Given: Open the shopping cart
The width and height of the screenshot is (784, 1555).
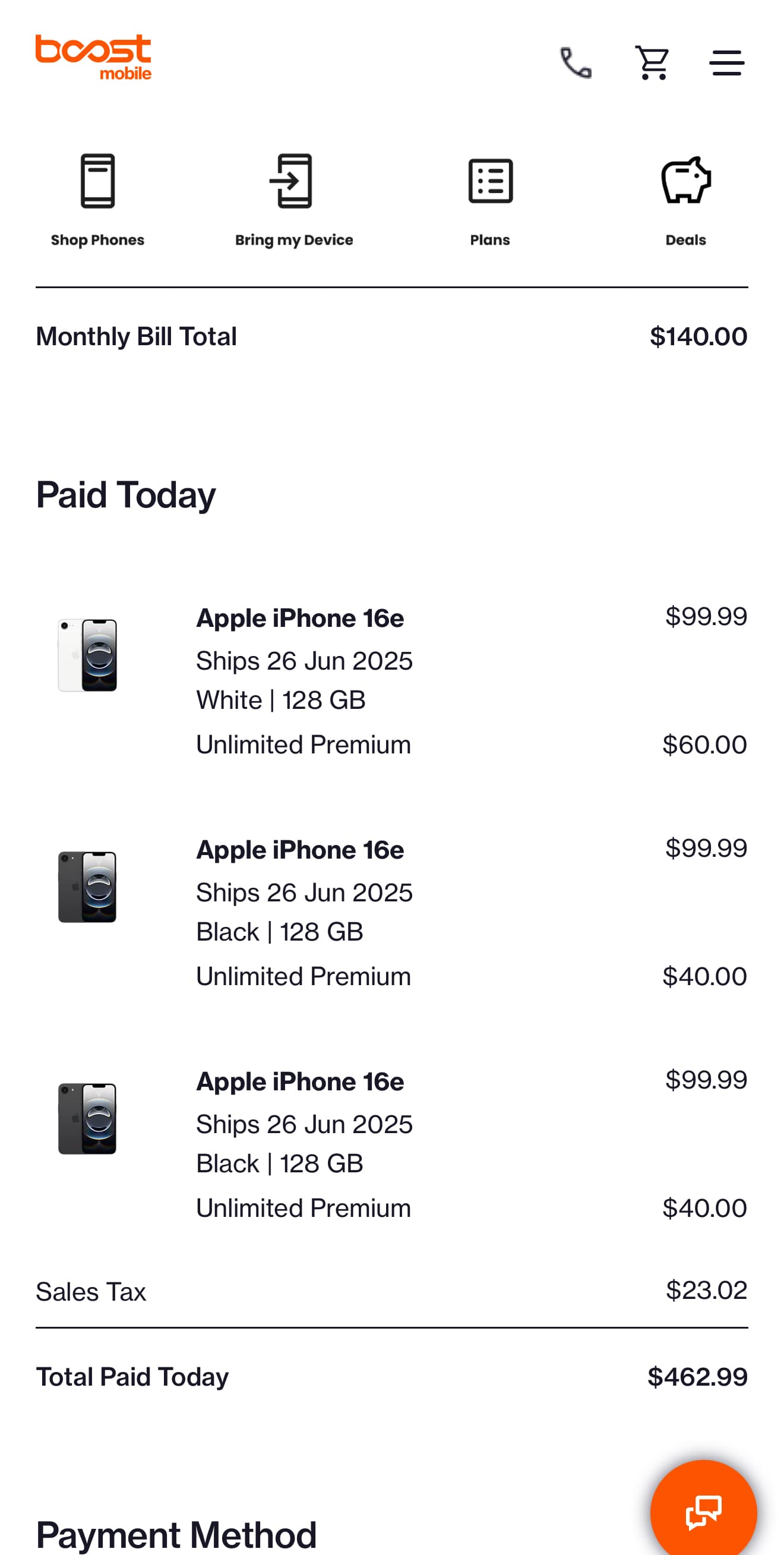Looking at the screenshot, I should 652,63.
